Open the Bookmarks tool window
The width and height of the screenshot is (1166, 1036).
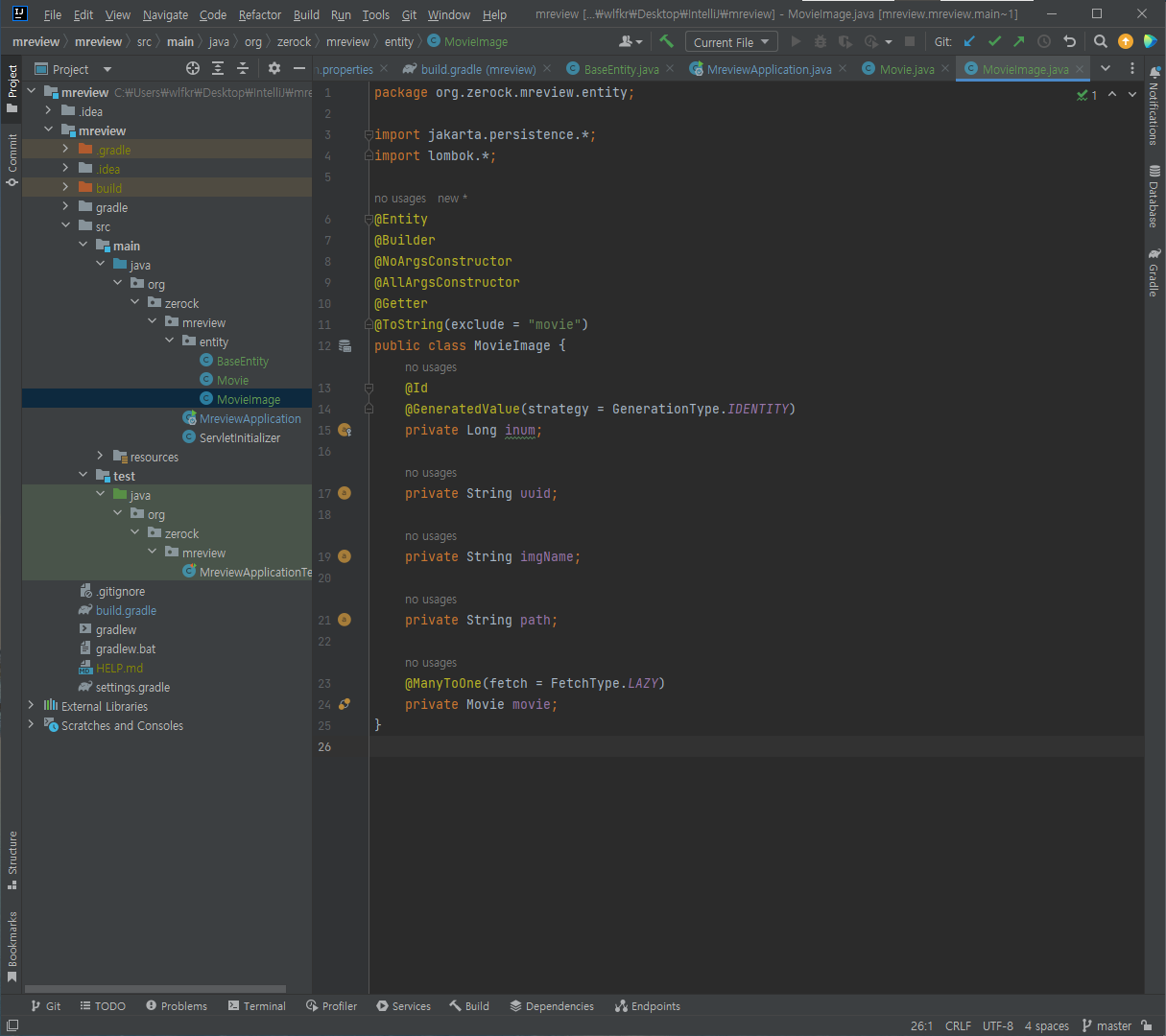point(12,947)
